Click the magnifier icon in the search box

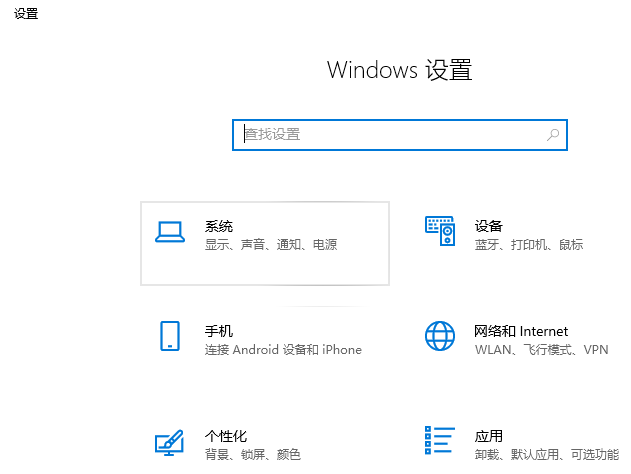pos(552,134)
